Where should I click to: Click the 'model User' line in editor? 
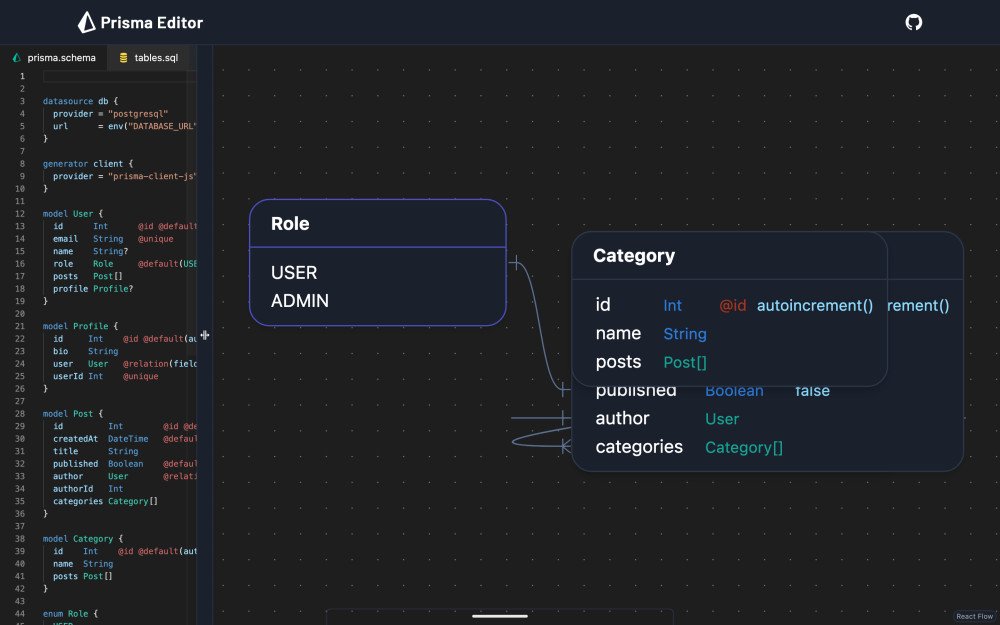point(73,213)
